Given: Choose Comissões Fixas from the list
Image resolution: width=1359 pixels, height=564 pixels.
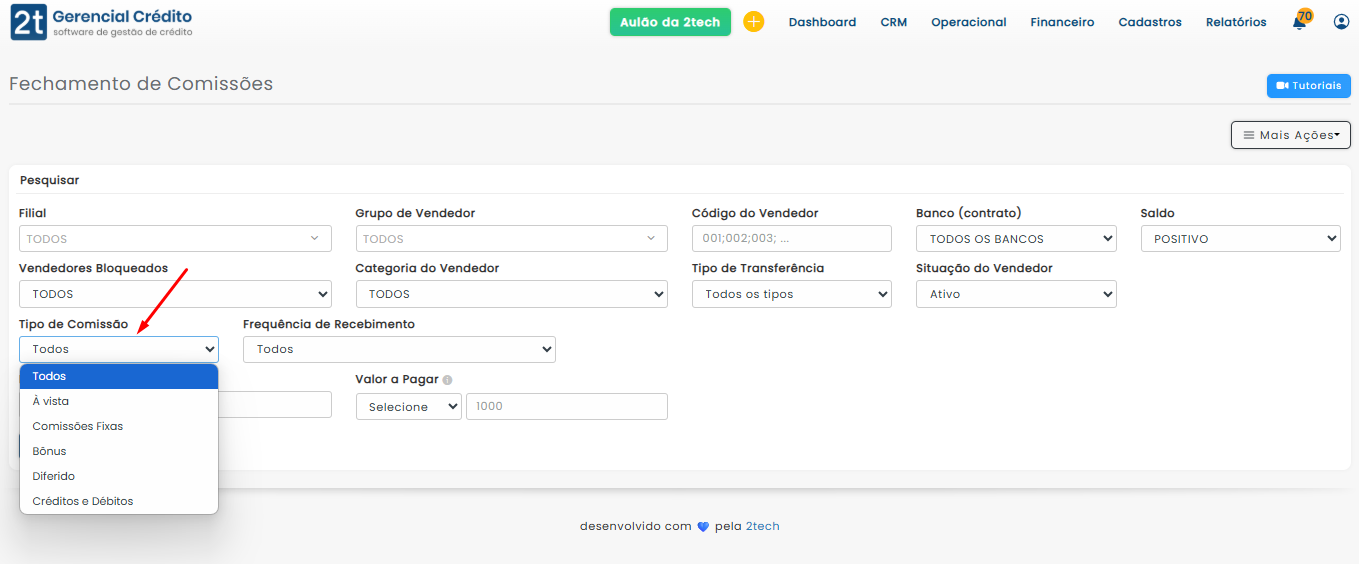Looking at the screenshot, I should pyautogui.click(x=78, y=426).
